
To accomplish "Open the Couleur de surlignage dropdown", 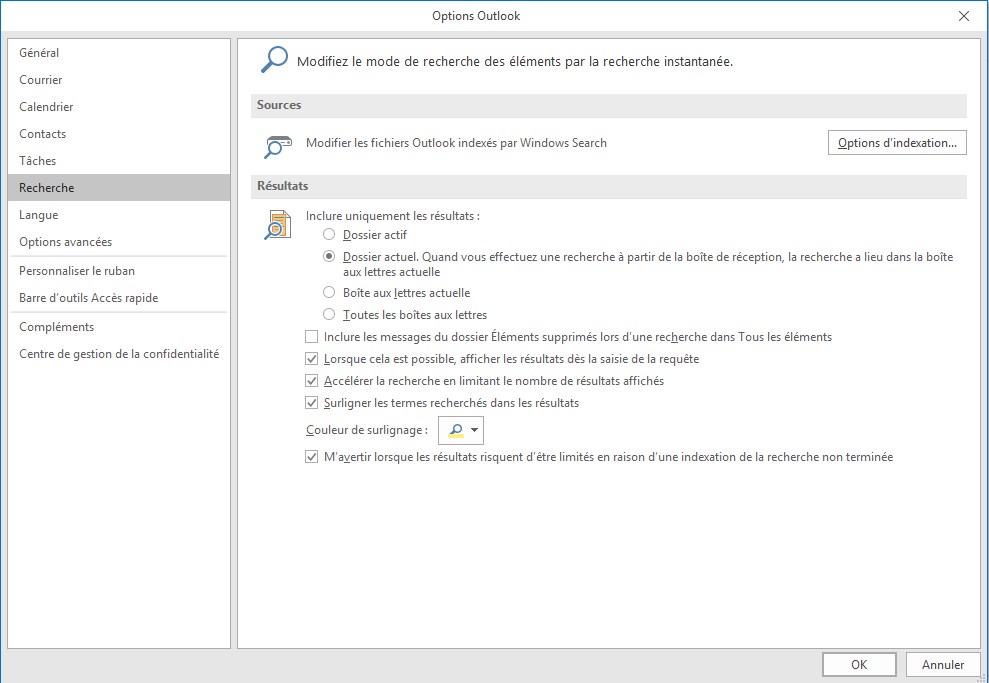I will [x=461, y=430].
